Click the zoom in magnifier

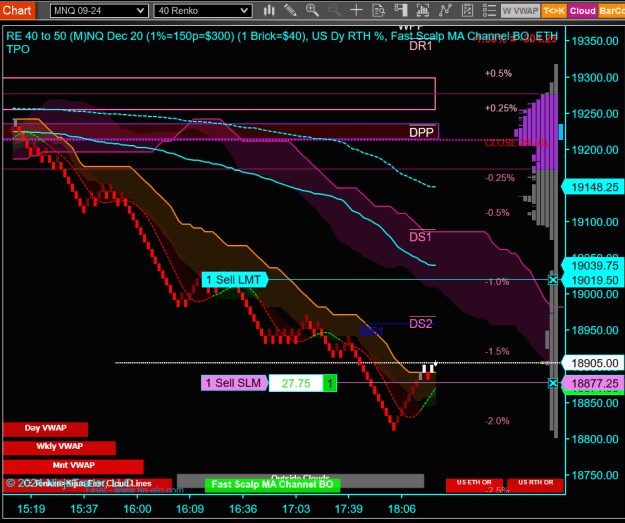click(x=312, y=10)
